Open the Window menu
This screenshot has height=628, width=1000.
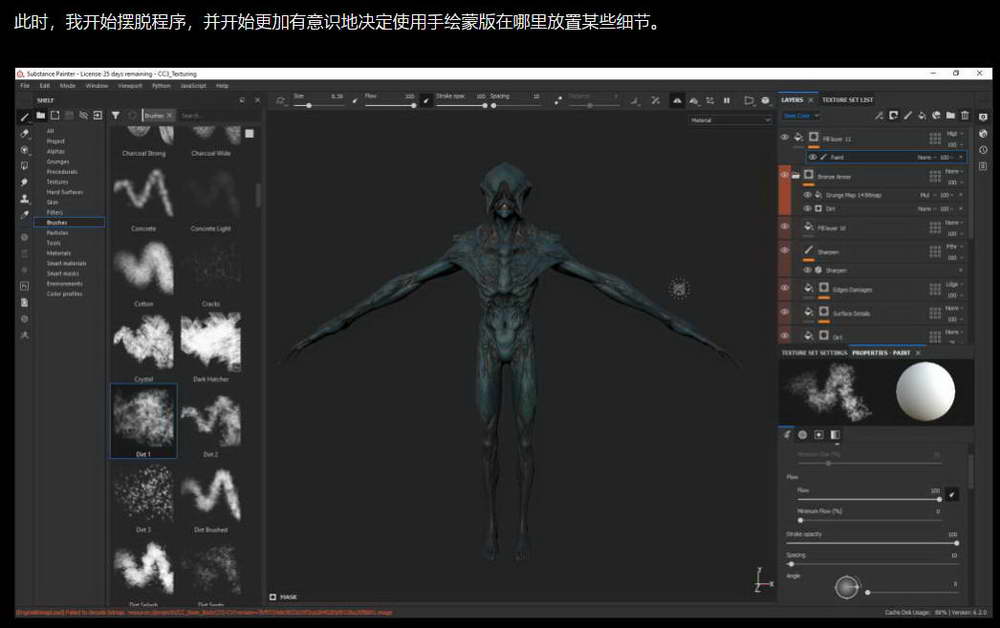pos(96,85)
